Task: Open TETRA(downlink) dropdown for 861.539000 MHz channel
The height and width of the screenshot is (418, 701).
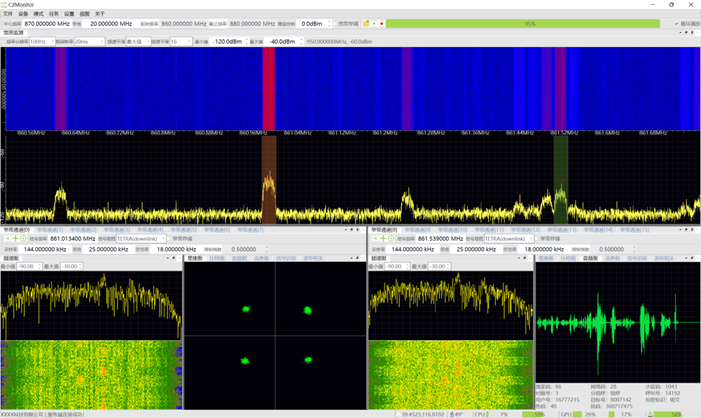Action: pos(509,239)
